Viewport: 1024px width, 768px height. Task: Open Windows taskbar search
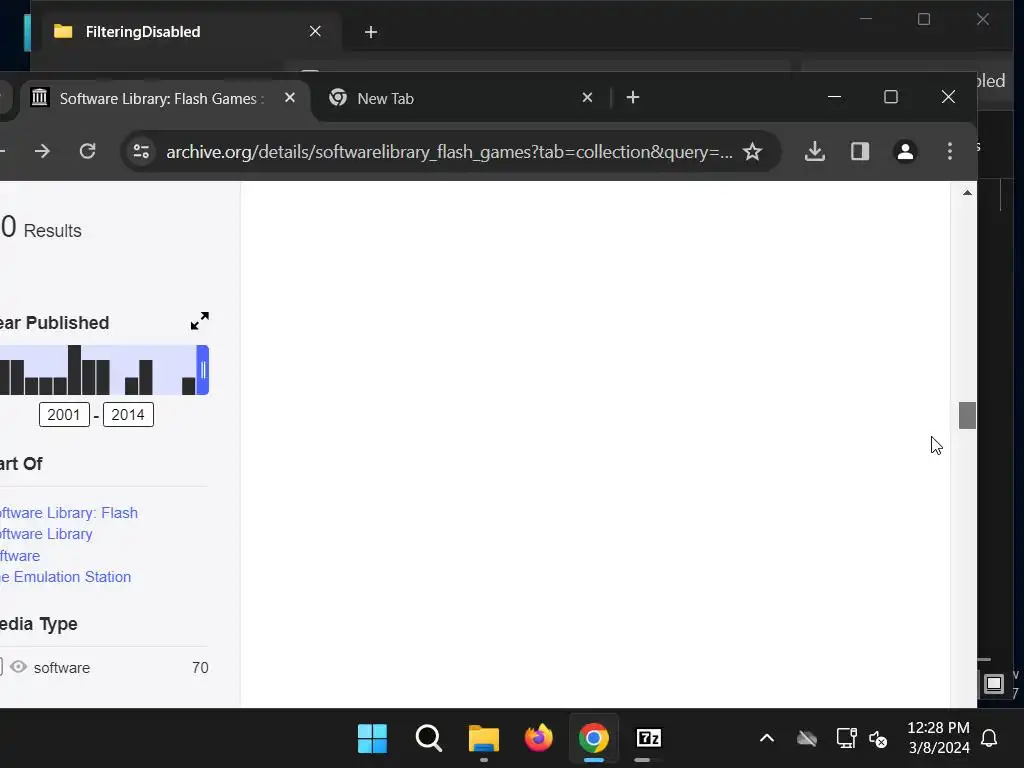[428, 738]
